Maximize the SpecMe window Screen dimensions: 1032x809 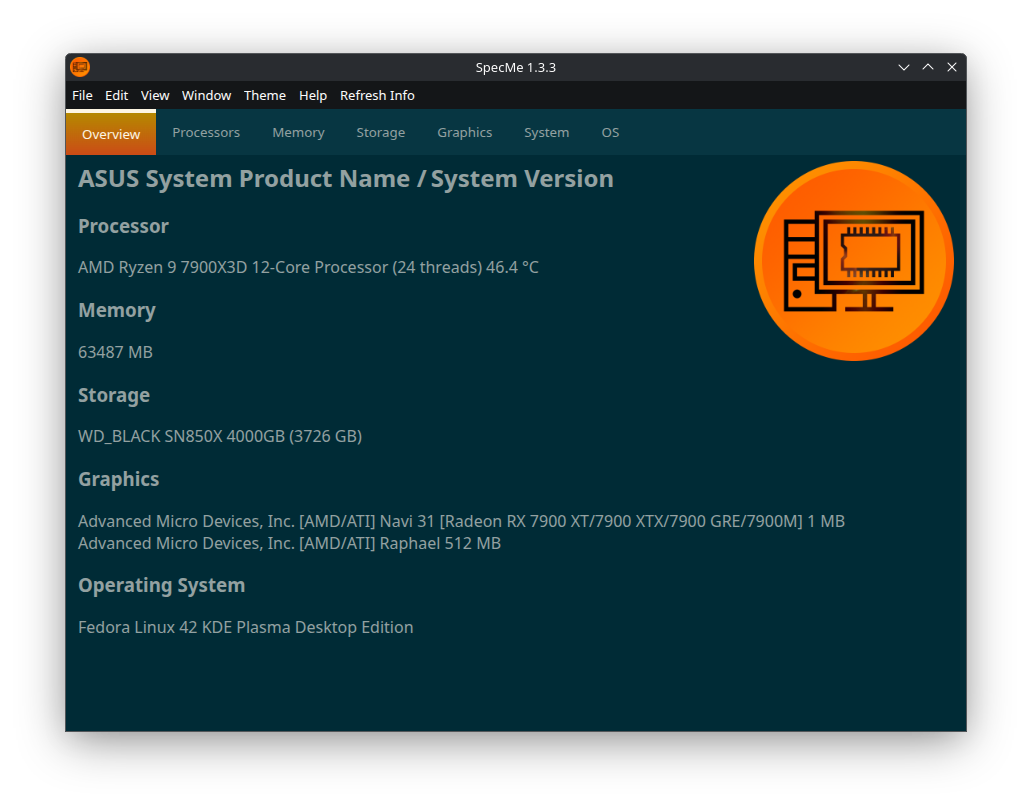pyautogui.click(x=928, y=67)
